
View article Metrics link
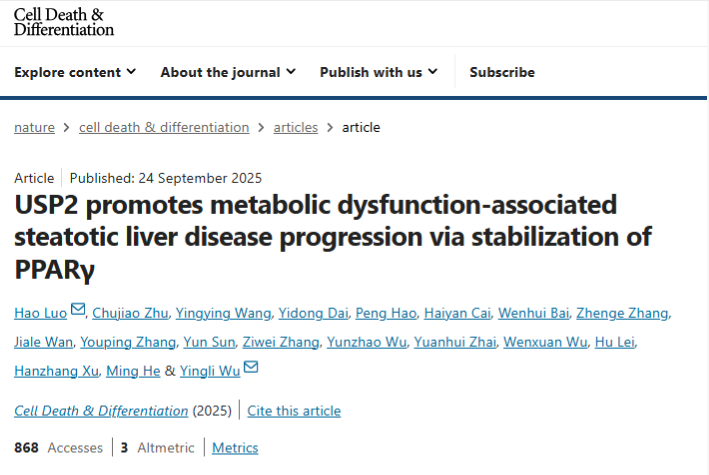(x=235, y=448)
